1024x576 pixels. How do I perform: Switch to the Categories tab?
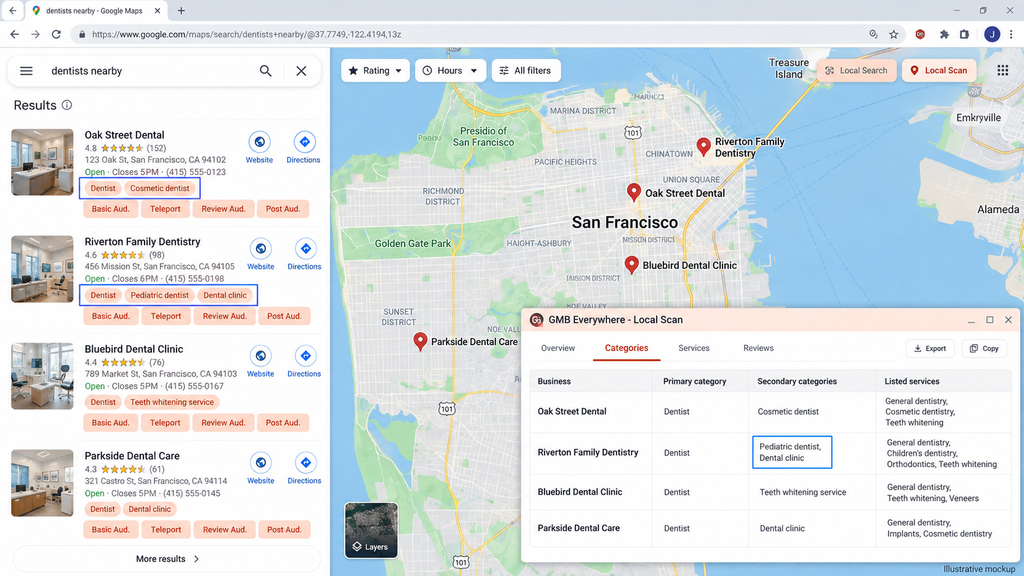pyautogui.click(x=626, y=348)
